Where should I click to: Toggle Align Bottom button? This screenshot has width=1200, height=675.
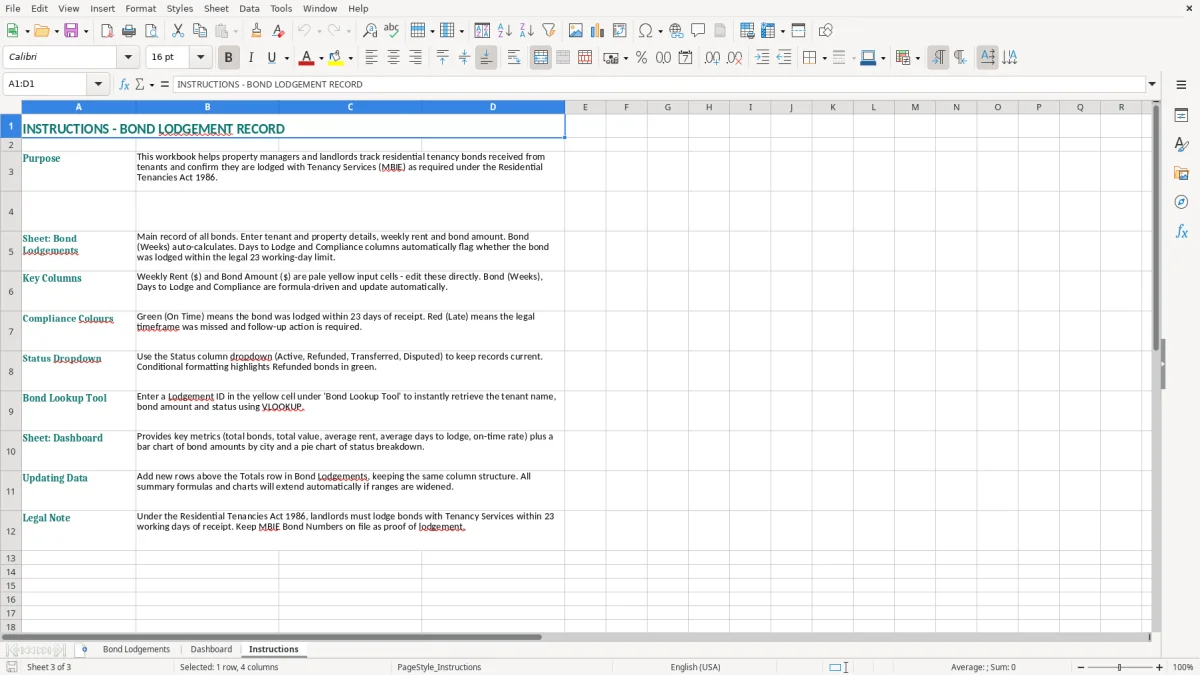pos(486,58)
